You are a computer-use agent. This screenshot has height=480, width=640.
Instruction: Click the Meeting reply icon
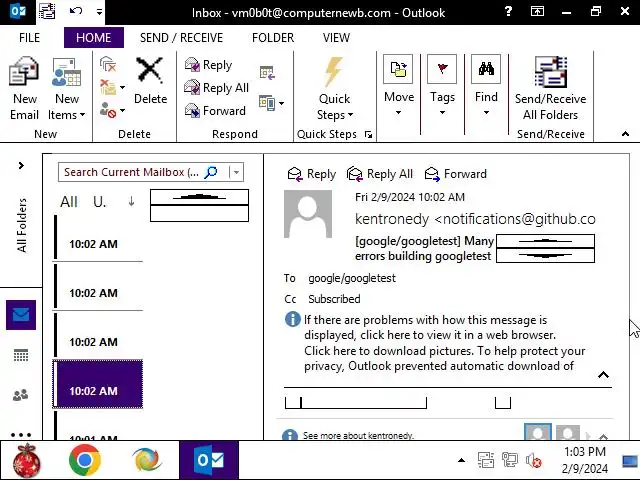(267, 73)
